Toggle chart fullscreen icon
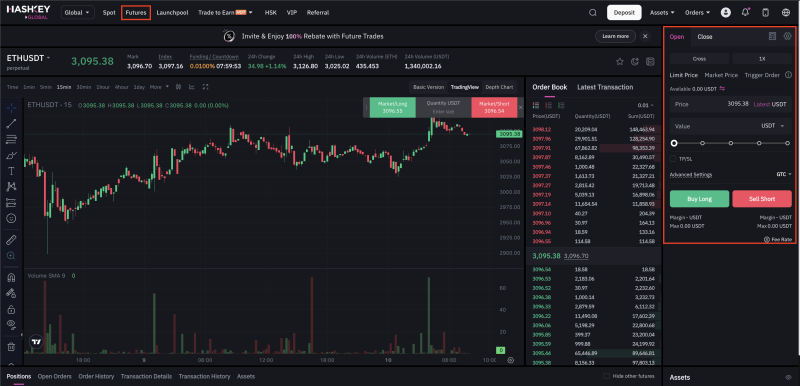The image size is (800, 386). click(x=206, y=87)
